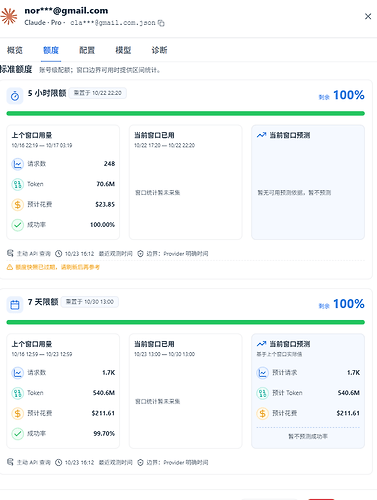Click the date range 10/23 13:00 — 10/30 13:00
The width and height of the screenshot is (377, 500).
click(165, 354)
